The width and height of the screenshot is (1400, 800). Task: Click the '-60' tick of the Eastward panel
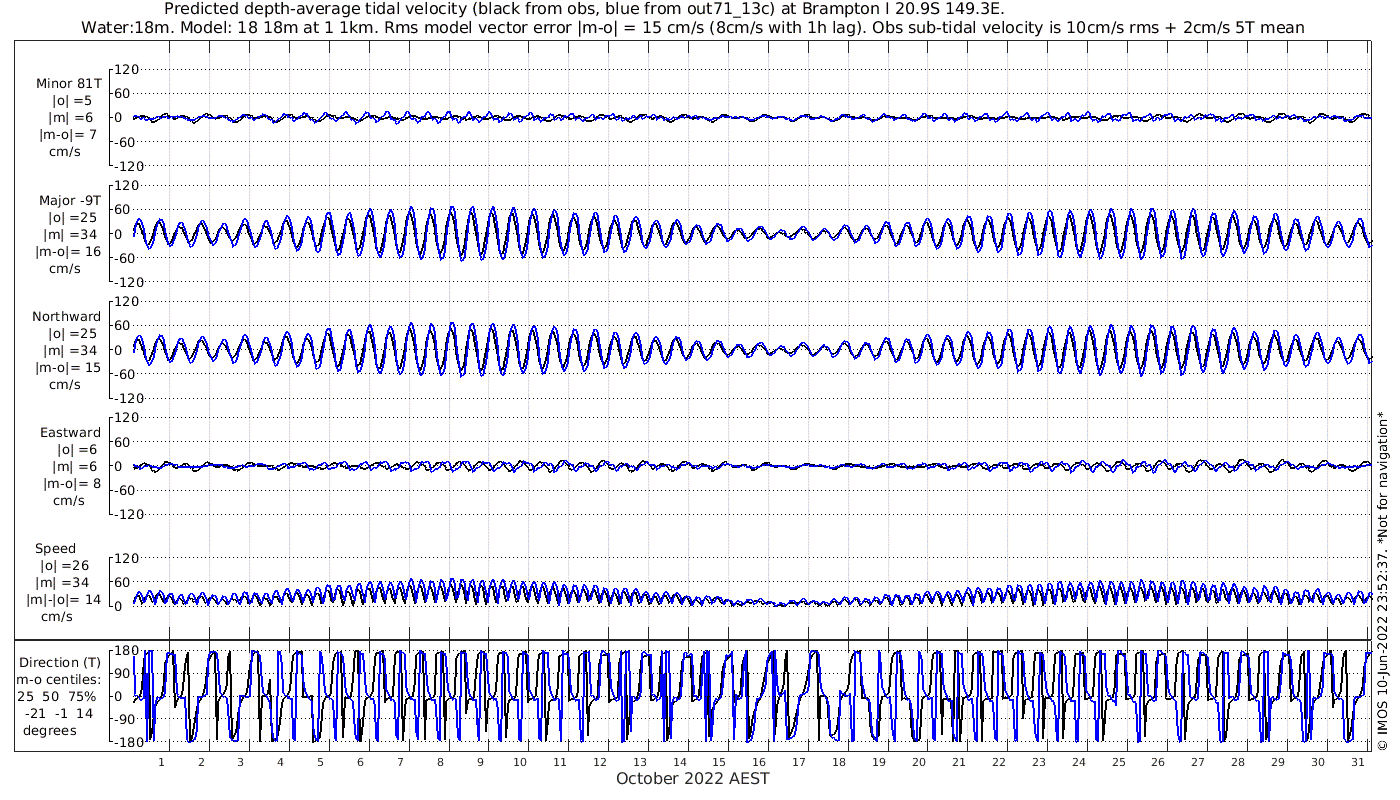click(125, 490)
